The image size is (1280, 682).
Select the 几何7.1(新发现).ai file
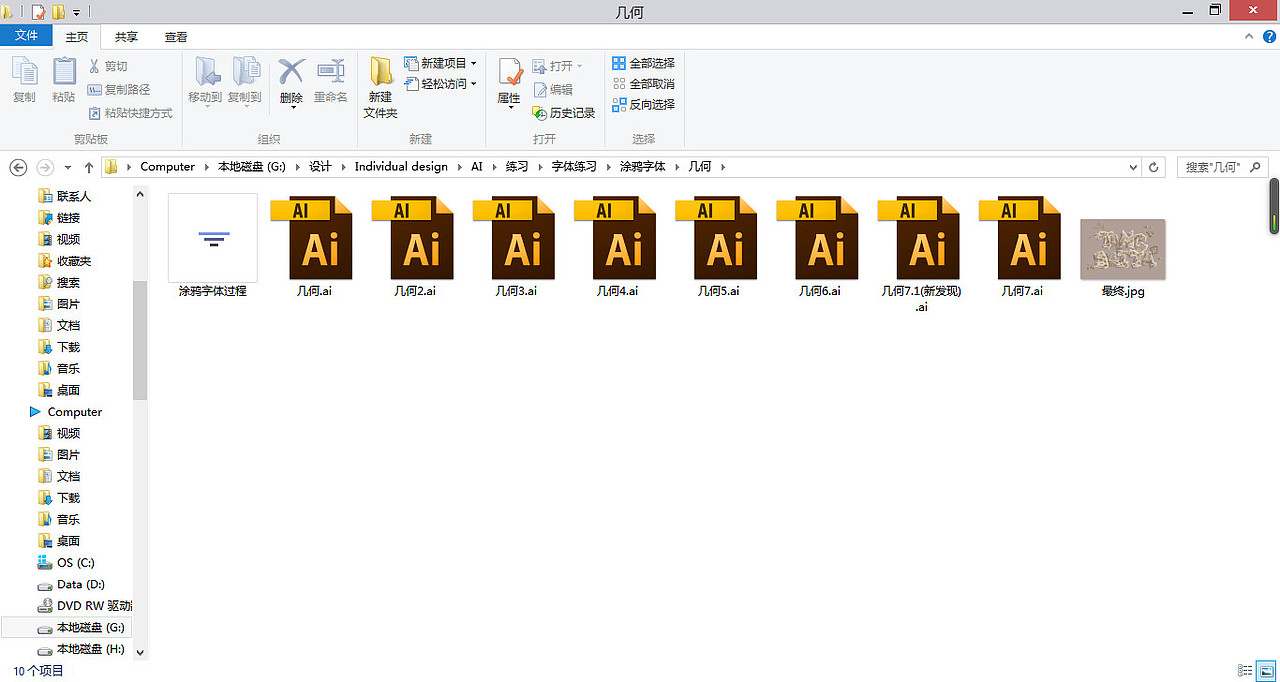(x=921, y=255)
